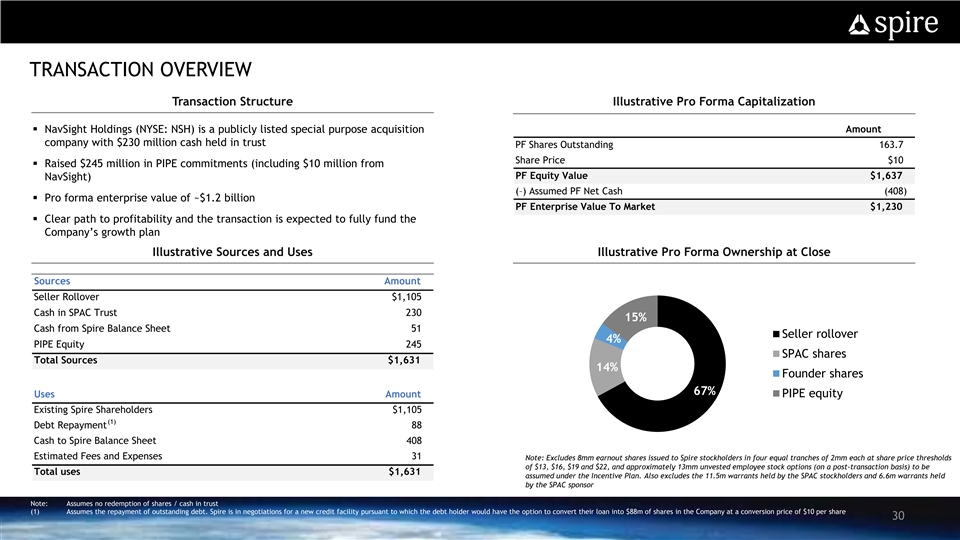Click the Debt Repayment footnote superscript

tap(111, 422)
